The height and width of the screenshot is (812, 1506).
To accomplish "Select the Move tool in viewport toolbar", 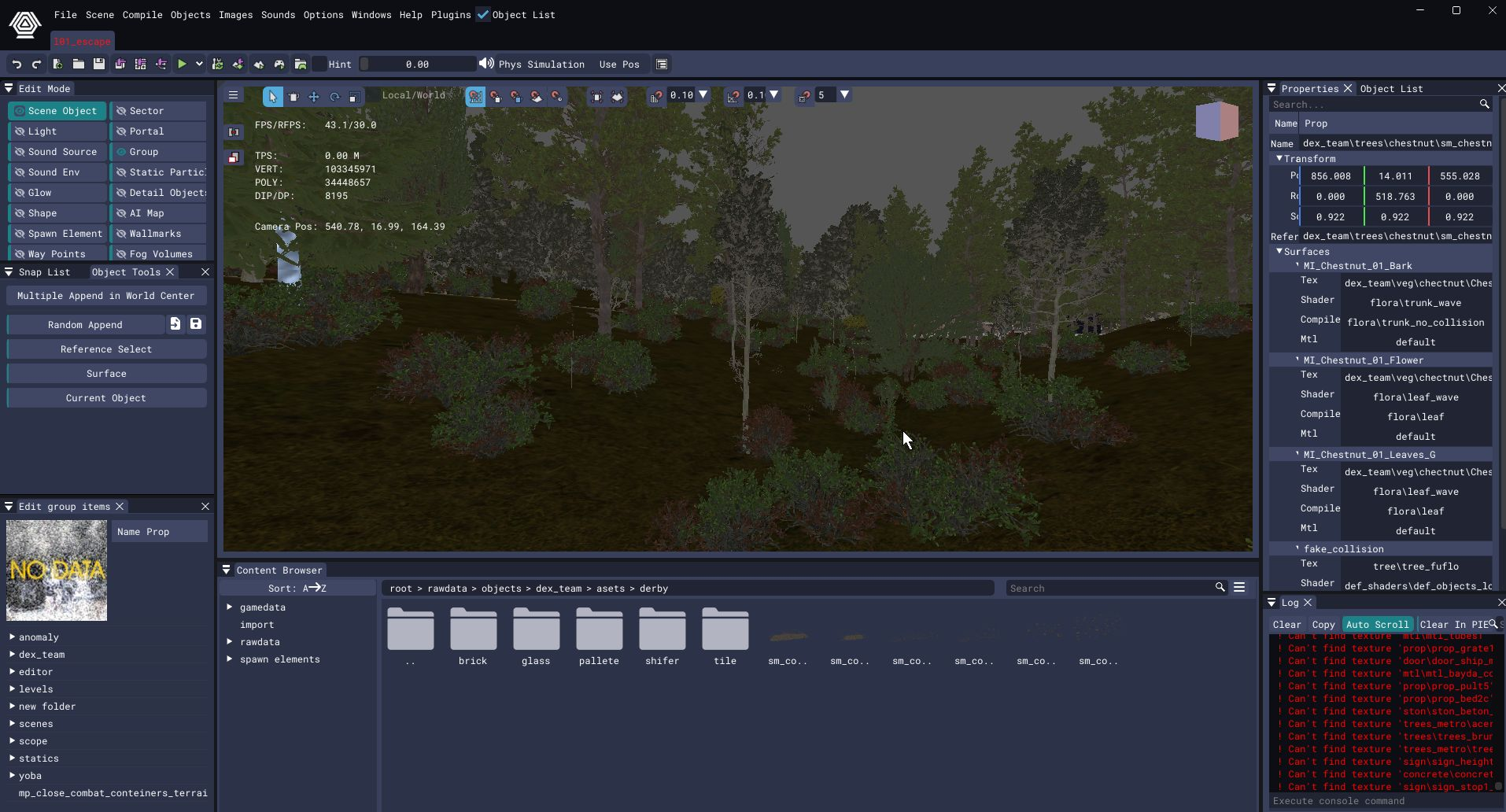I will (314, 96).
